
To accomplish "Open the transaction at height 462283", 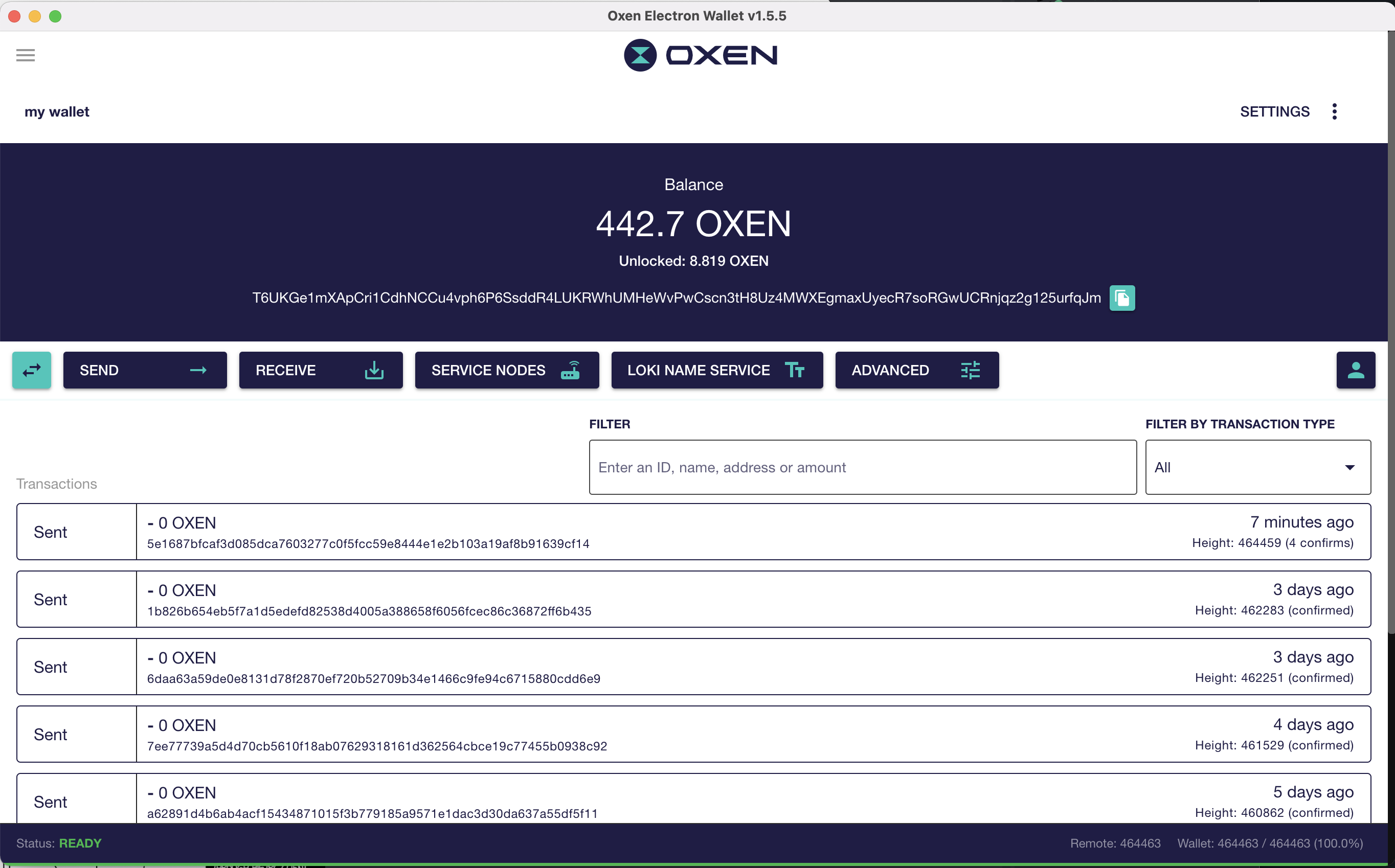I will click(x=693, y=599).
